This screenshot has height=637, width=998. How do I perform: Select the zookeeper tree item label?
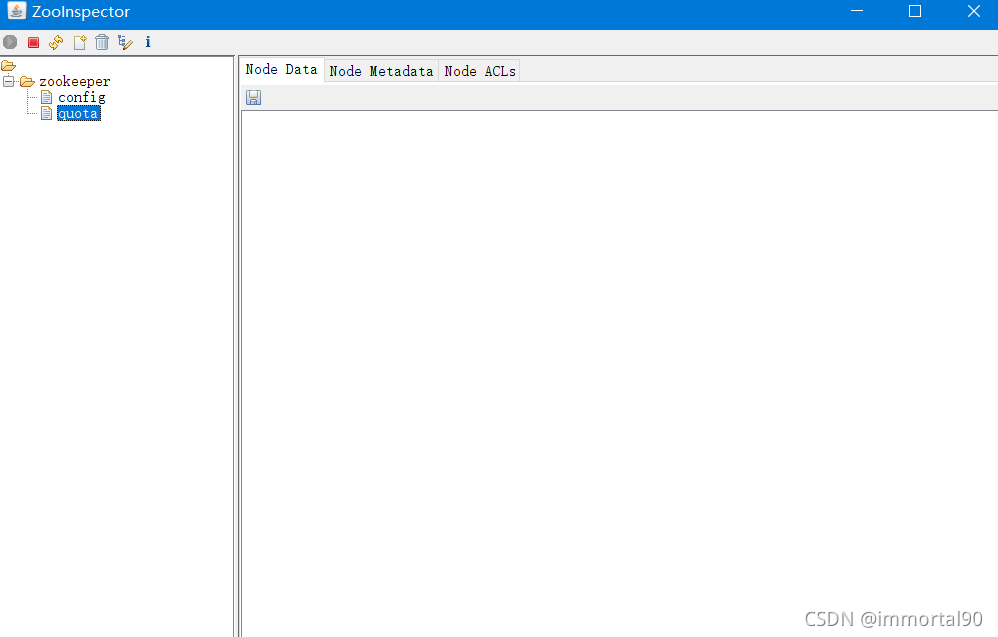74,81
